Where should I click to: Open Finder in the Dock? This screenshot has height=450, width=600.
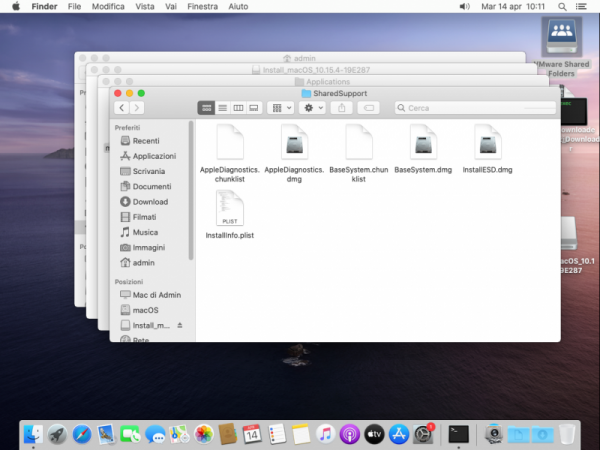click(33, 434)
